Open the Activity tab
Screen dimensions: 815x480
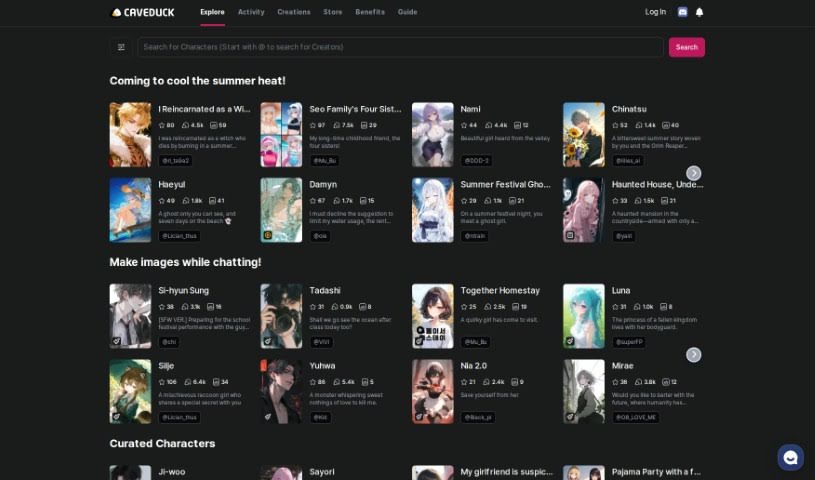[x=251, y=12]
